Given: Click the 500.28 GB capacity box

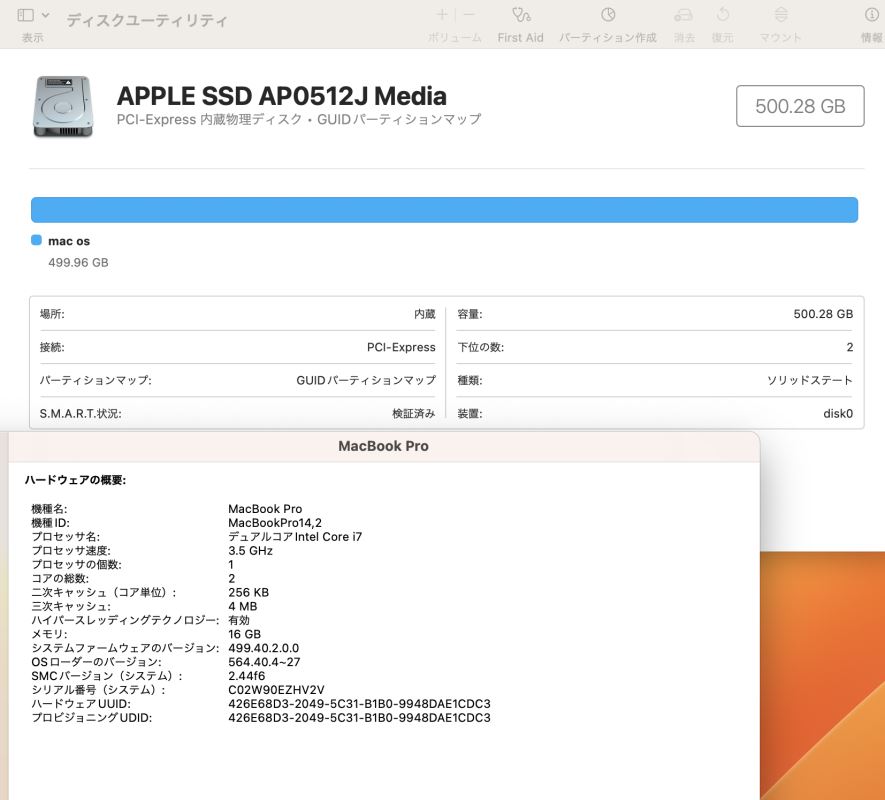Looking at the screenshot, I should click(800, 106).
